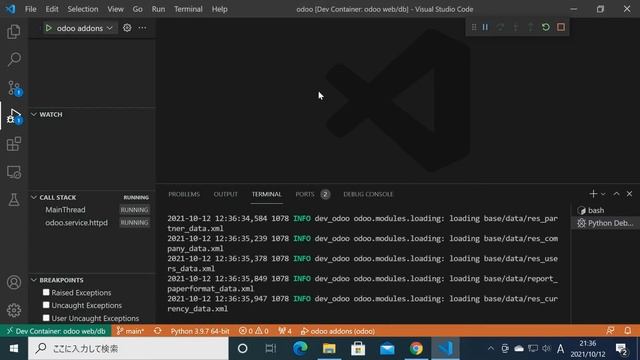Open the Terminal menu
The width and height of the screenshot is (640, 360).
pyautogui.click(x=188, y=9)
